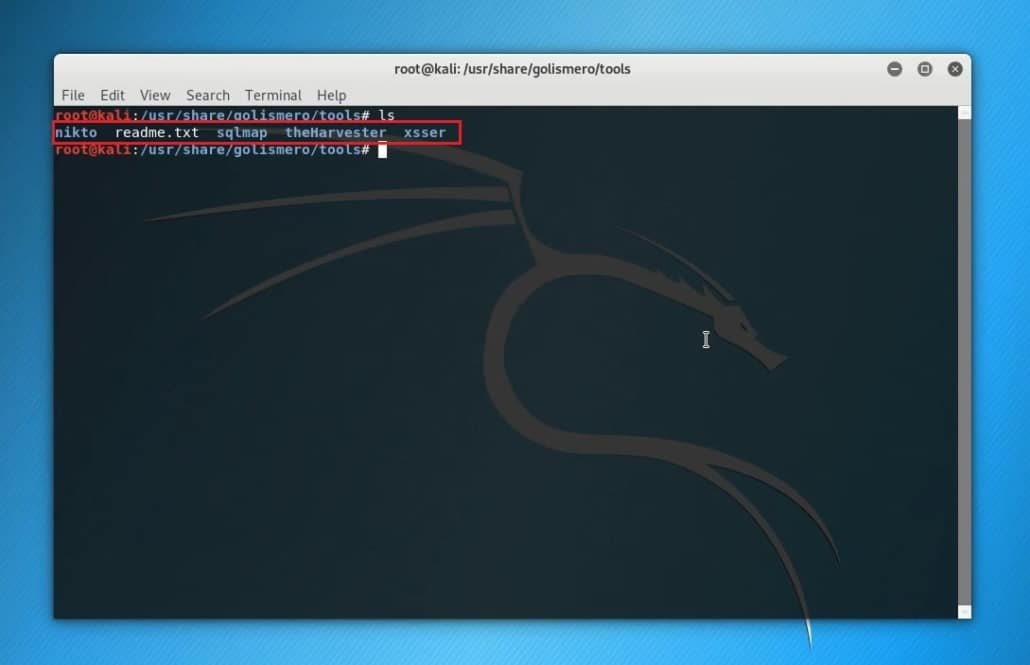Click the ls command text
Image resolution: width=1030 pixels, height=665 pixels.
point(386,116)
